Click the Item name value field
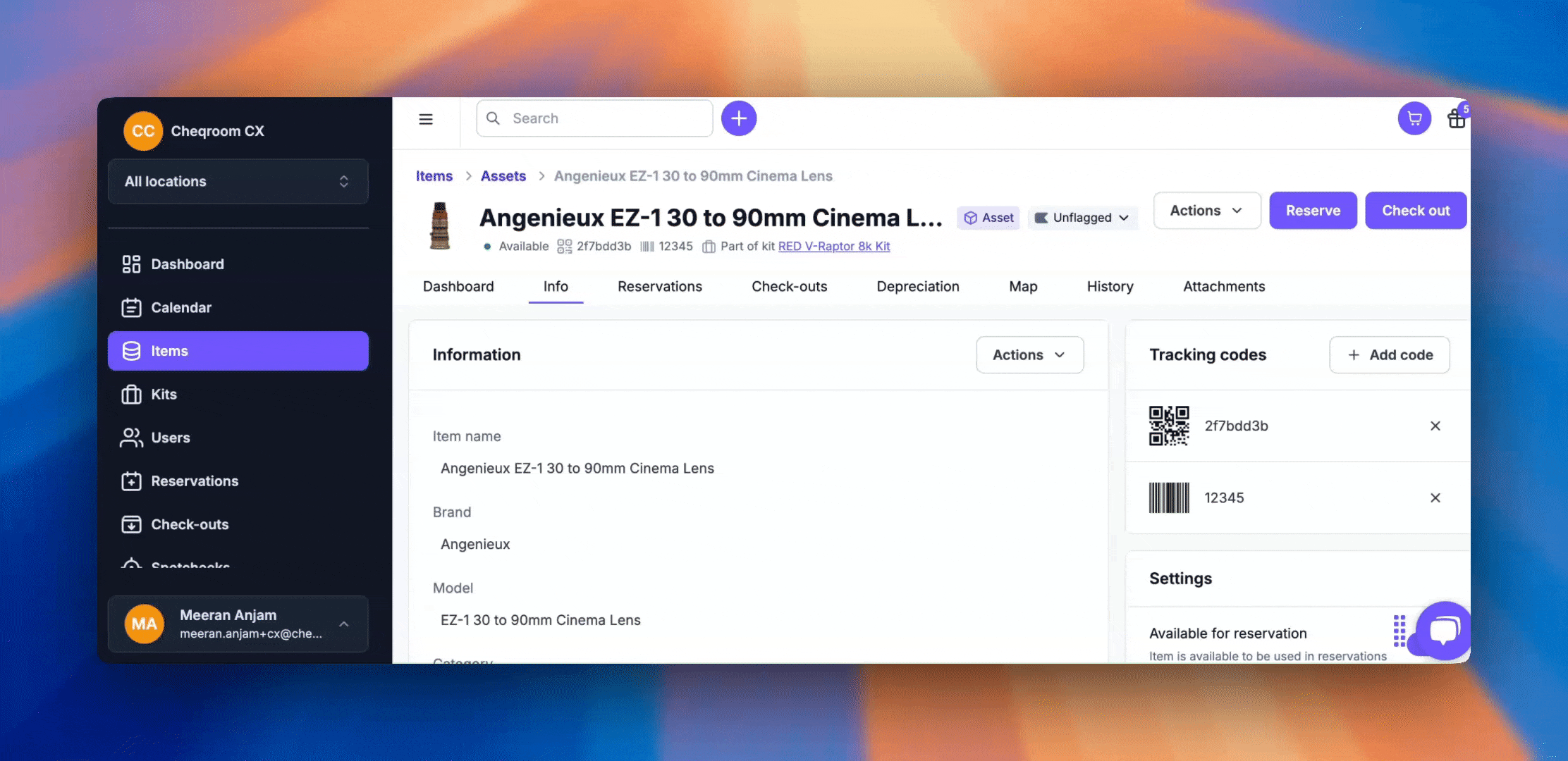The width and height of the screenshot is (1568, 761). [x=577, y=469]
